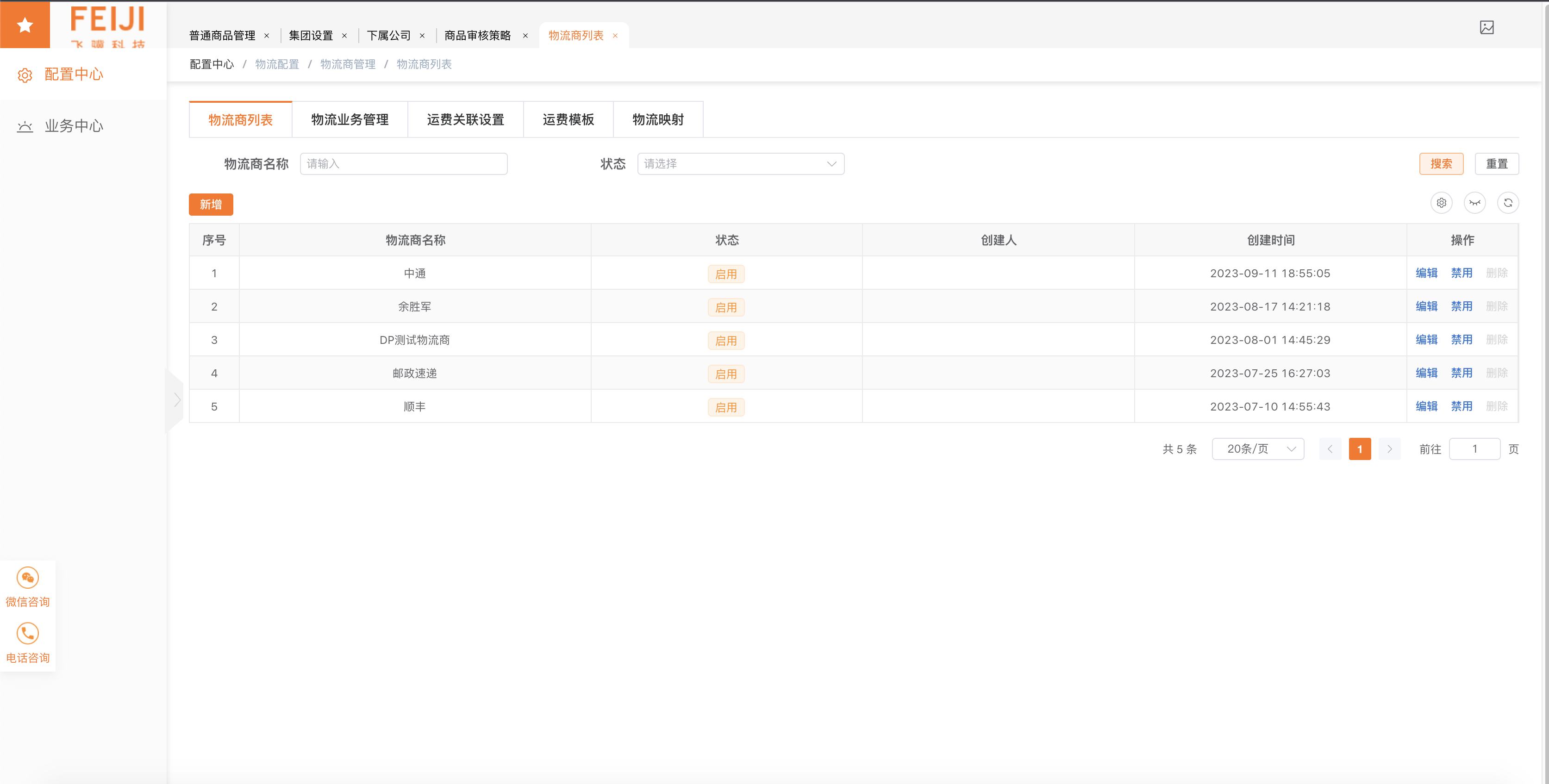The height and width of the screenshot is (784, 1549).
Task: Click the 创建时间 column header
Action: (x=1271, y=241)
